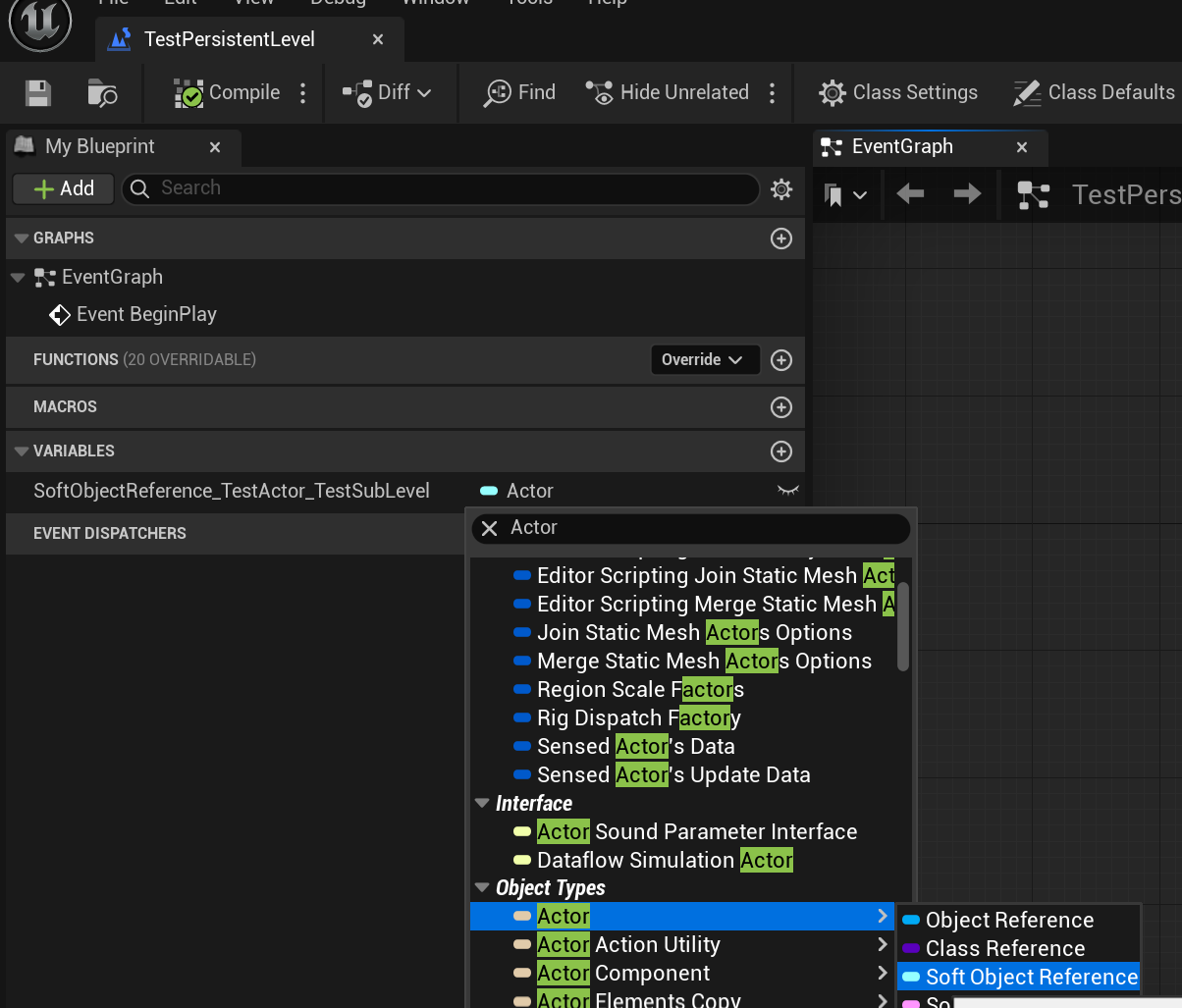Collapse the Interface category in type list
The width and height of the screenshot is (1182, 1008).
point(482,804)
